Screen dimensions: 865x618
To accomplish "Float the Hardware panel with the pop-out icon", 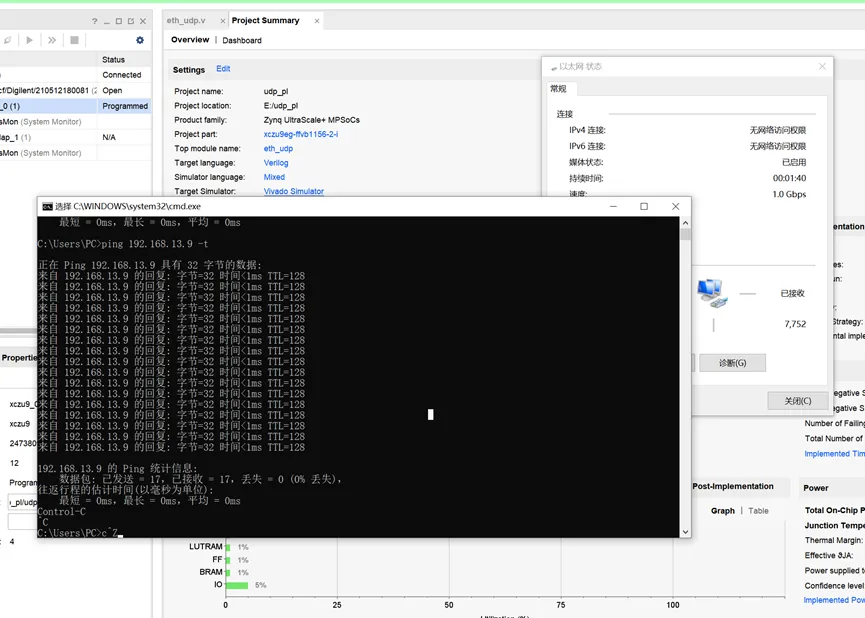I will (131, 21).
